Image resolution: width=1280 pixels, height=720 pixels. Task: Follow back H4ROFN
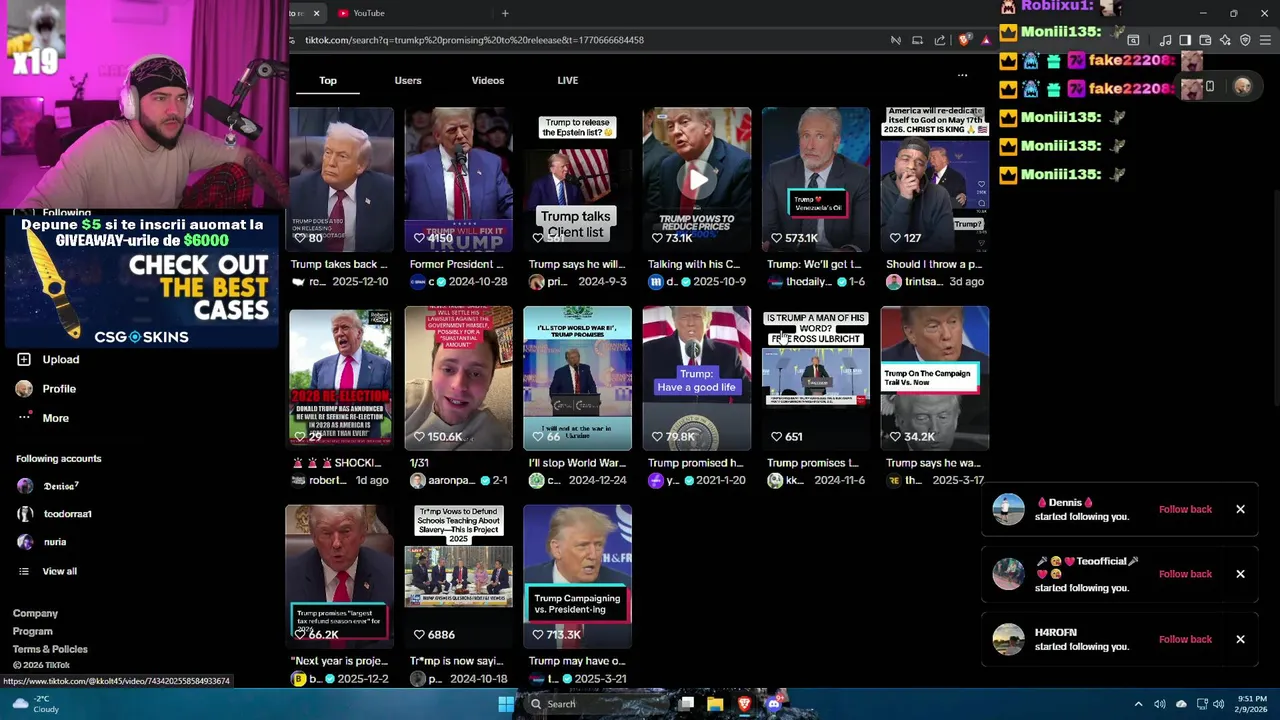[1185, 639]
